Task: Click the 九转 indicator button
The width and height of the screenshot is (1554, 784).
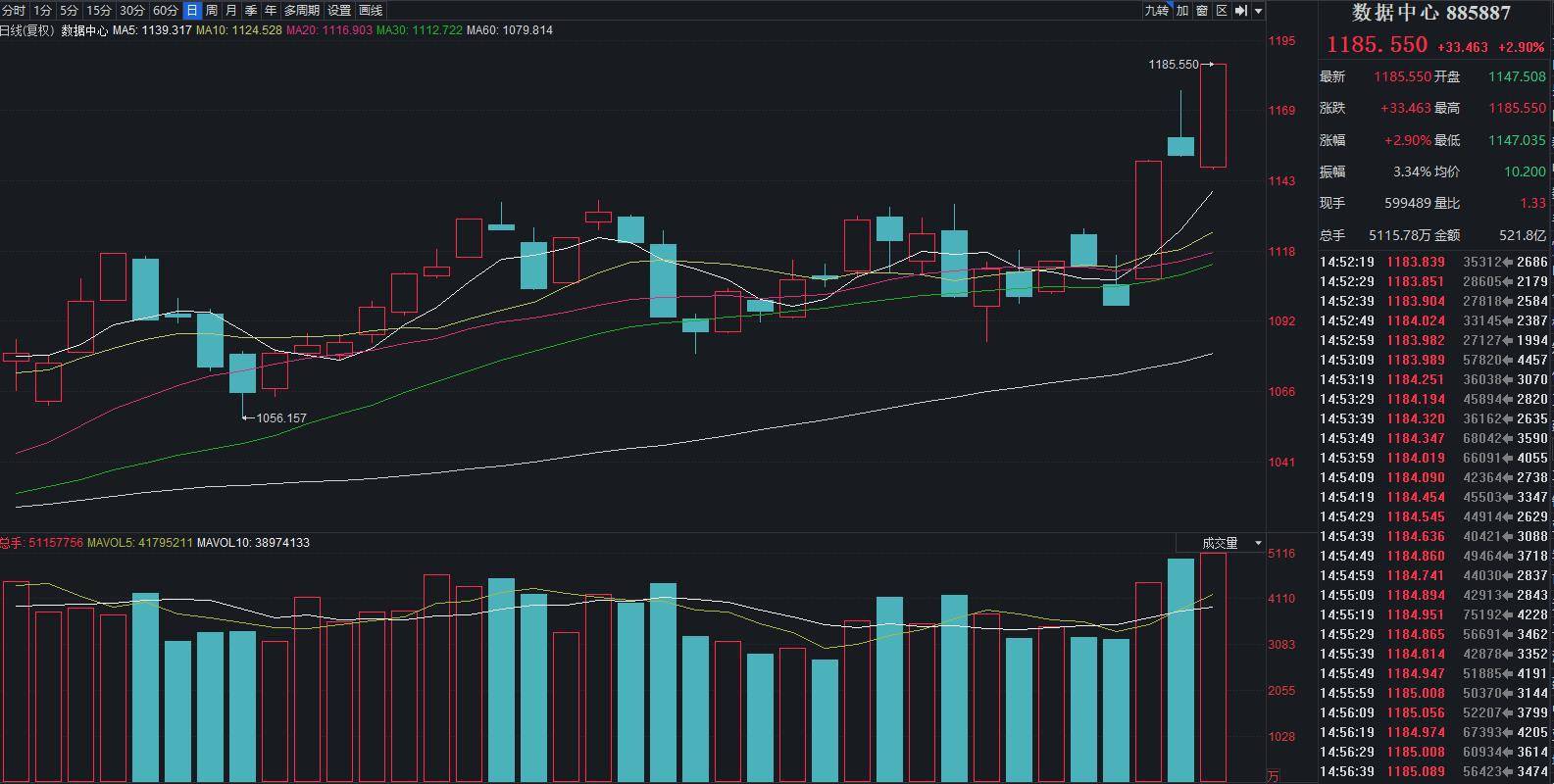Action: point(1157,10)
